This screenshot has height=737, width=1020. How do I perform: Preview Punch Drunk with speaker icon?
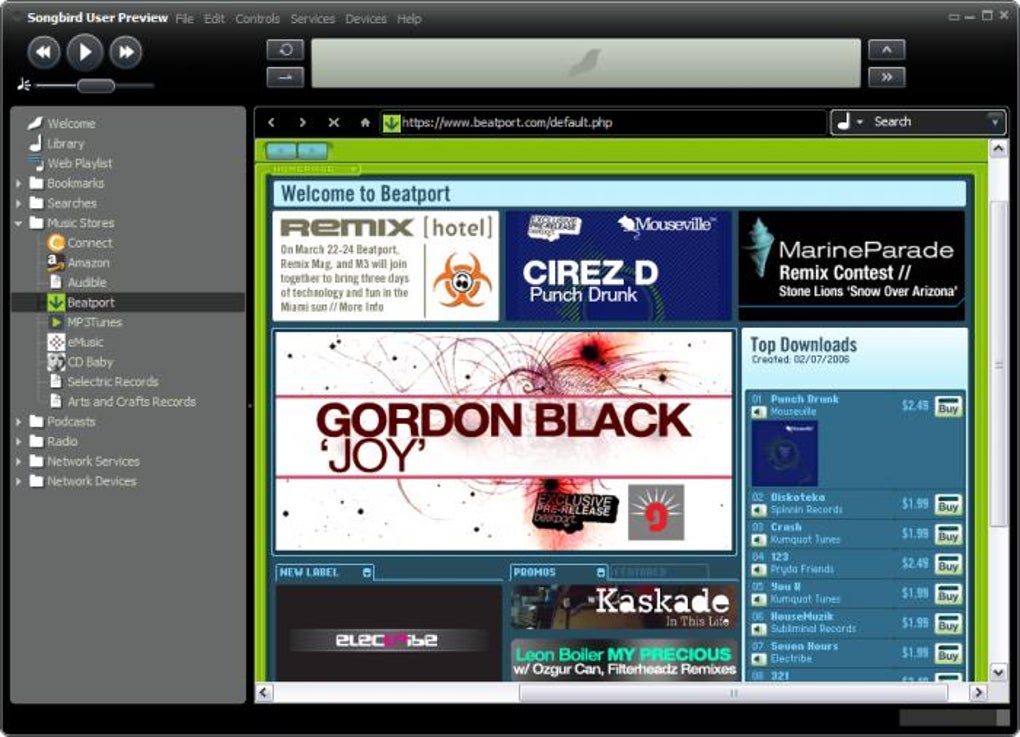758,412
